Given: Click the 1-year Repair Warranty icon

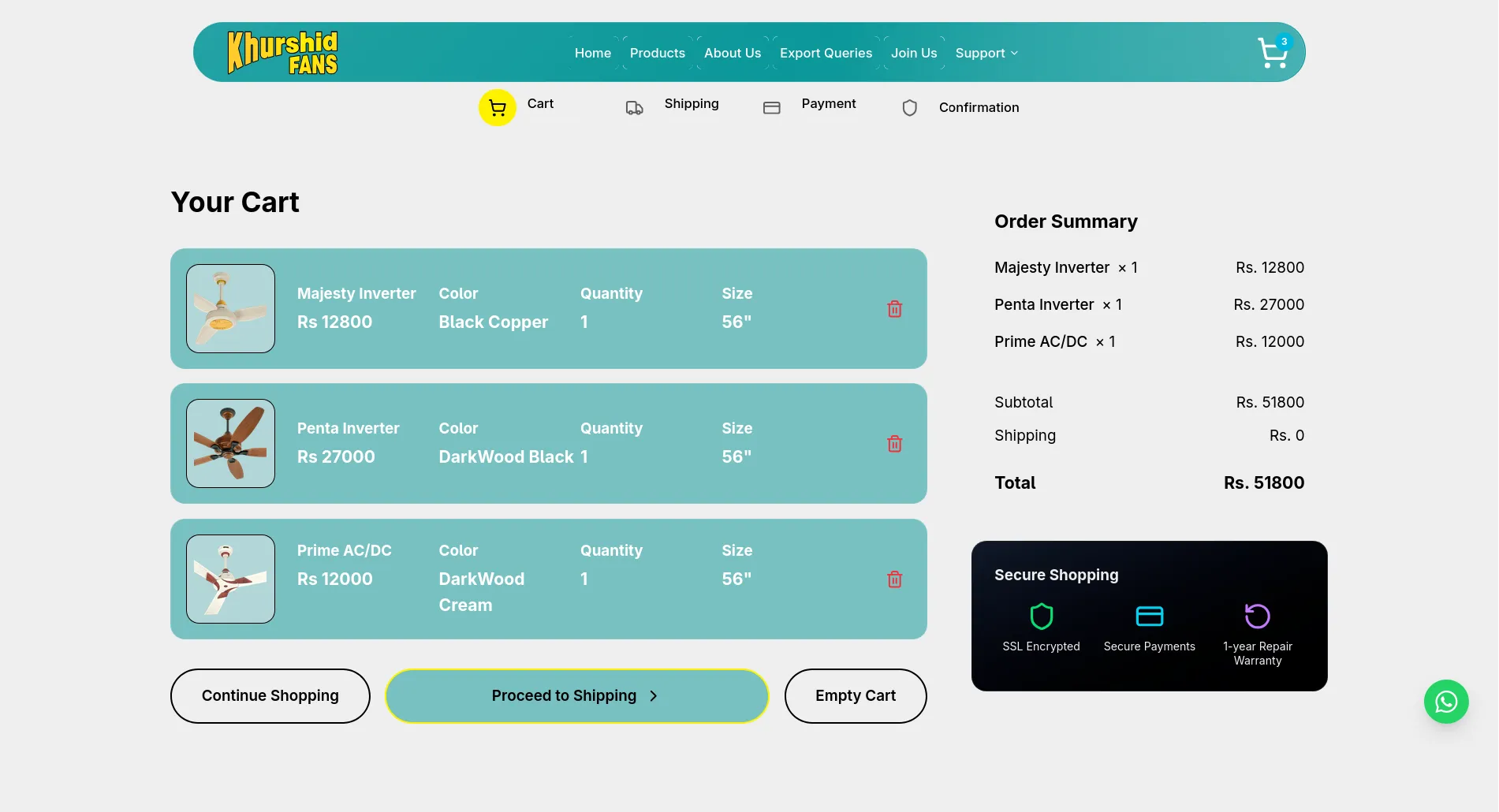Looking at the screenshot, I should [1258, 616].
